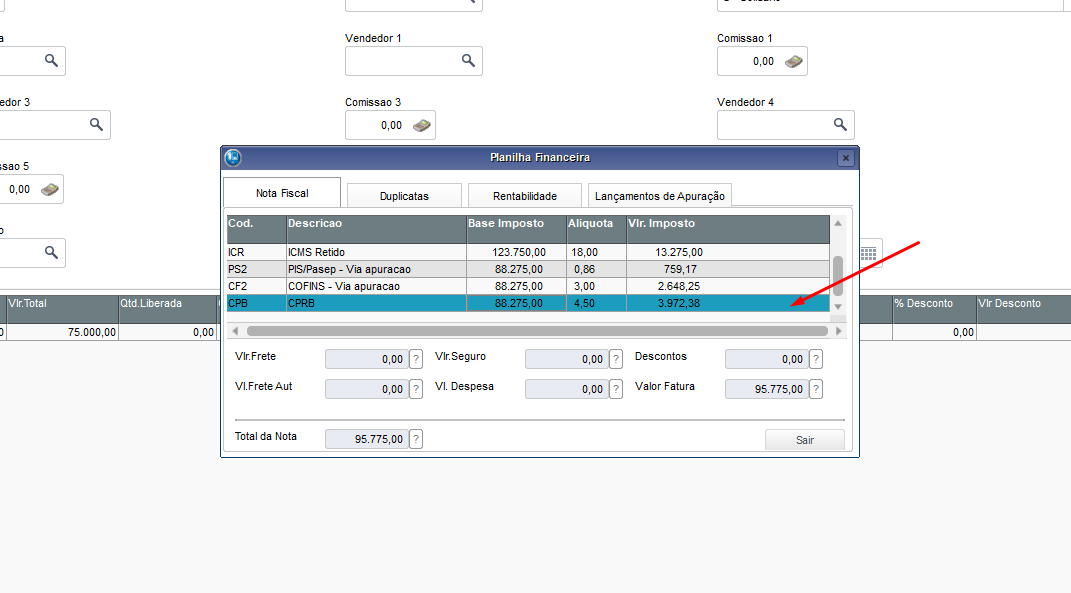Click the Valor Fatura help question mark
Viewport: 1071px width, 593px height.
click(x=816, y=389)
